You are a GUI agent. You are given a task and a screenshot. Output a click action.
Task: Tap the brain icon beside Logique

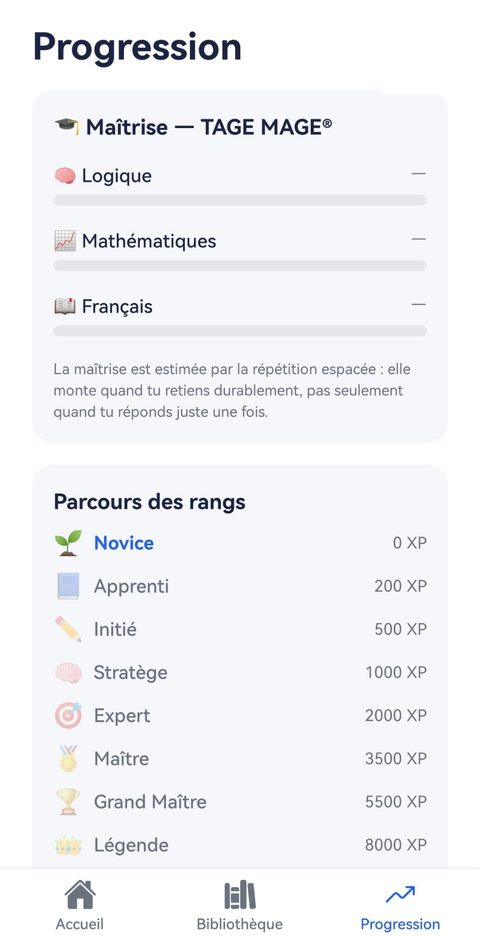(x=65, y=175)
